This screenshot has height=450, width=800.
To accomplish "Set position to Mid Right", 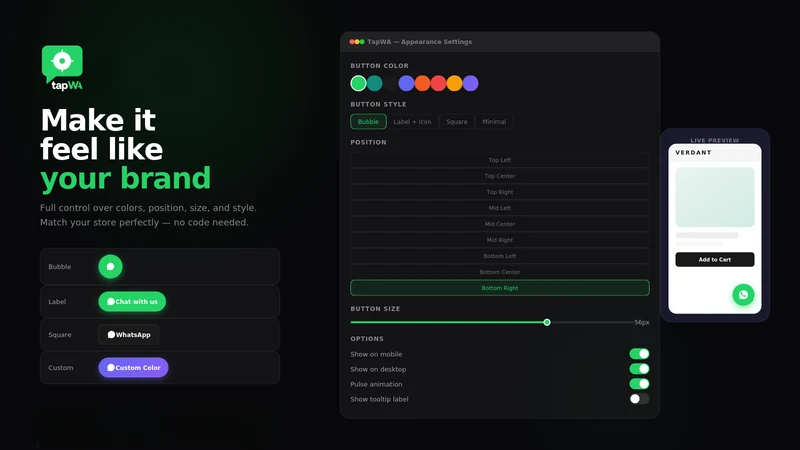I will pos(499,240).
